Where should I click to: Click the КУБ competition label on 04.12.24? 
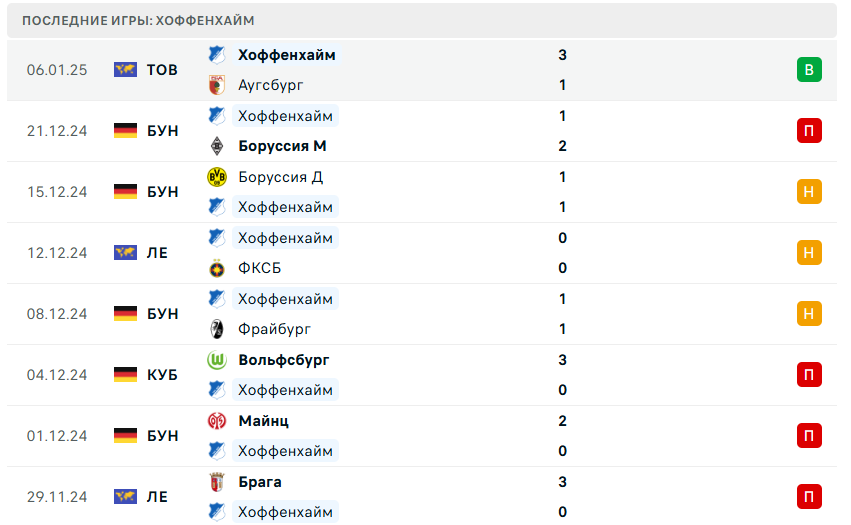click(x=162, y=375)
